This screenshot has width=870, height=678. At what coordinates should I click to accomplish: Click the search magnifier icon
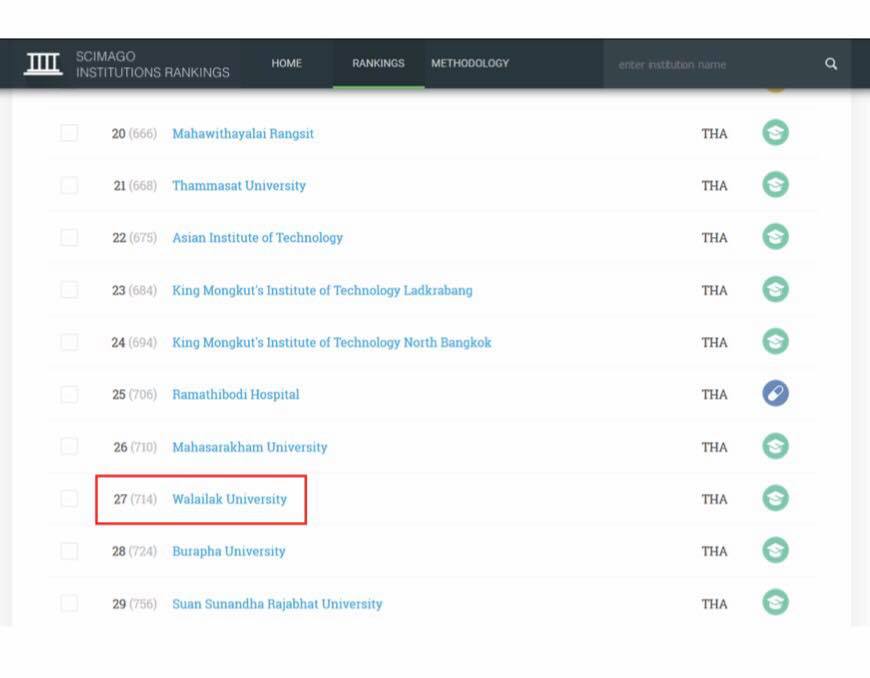pos(830,64)
